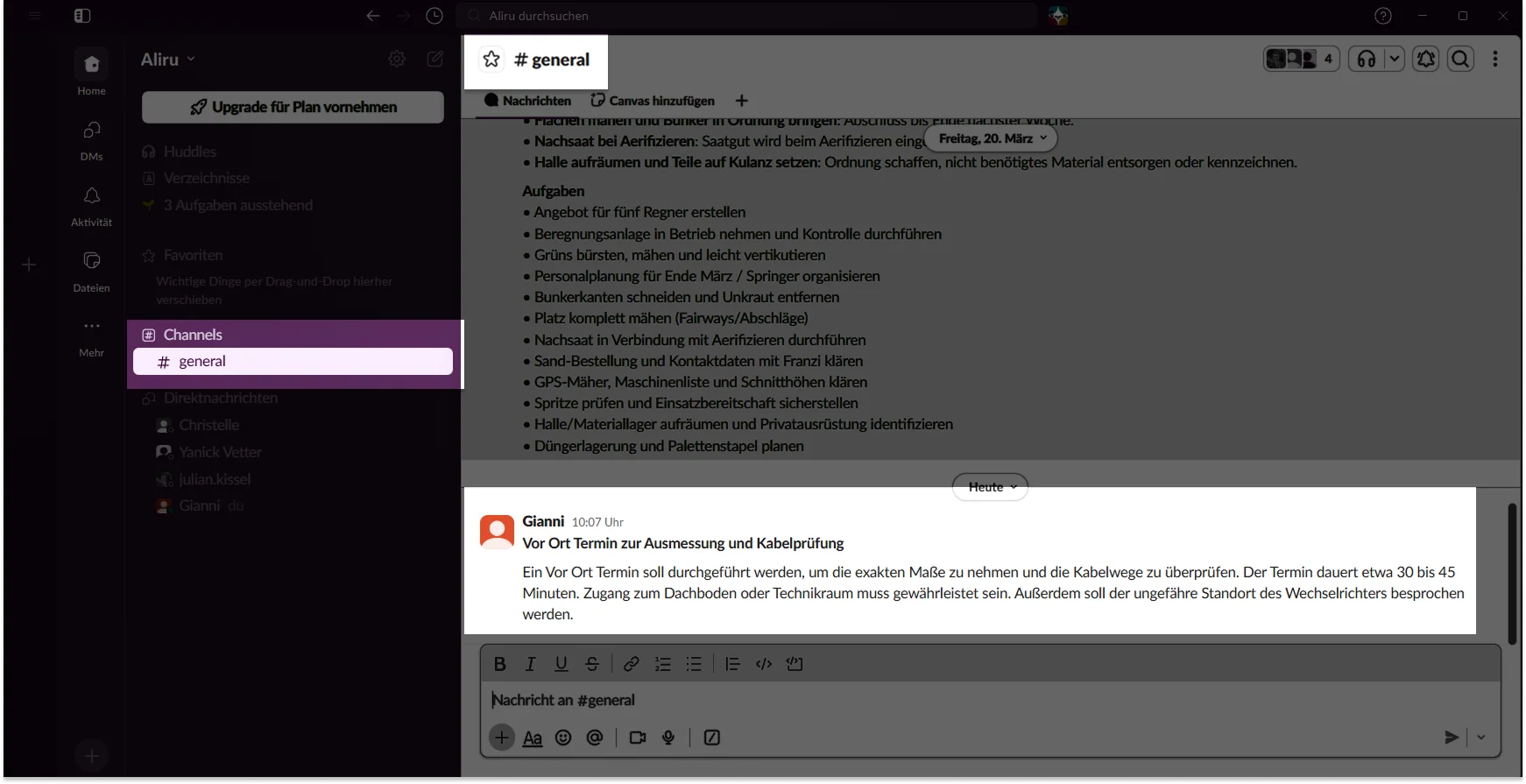Open the Home view in sidebar
The width and height of the screenshot is (1526, 784).
(91, 73)
